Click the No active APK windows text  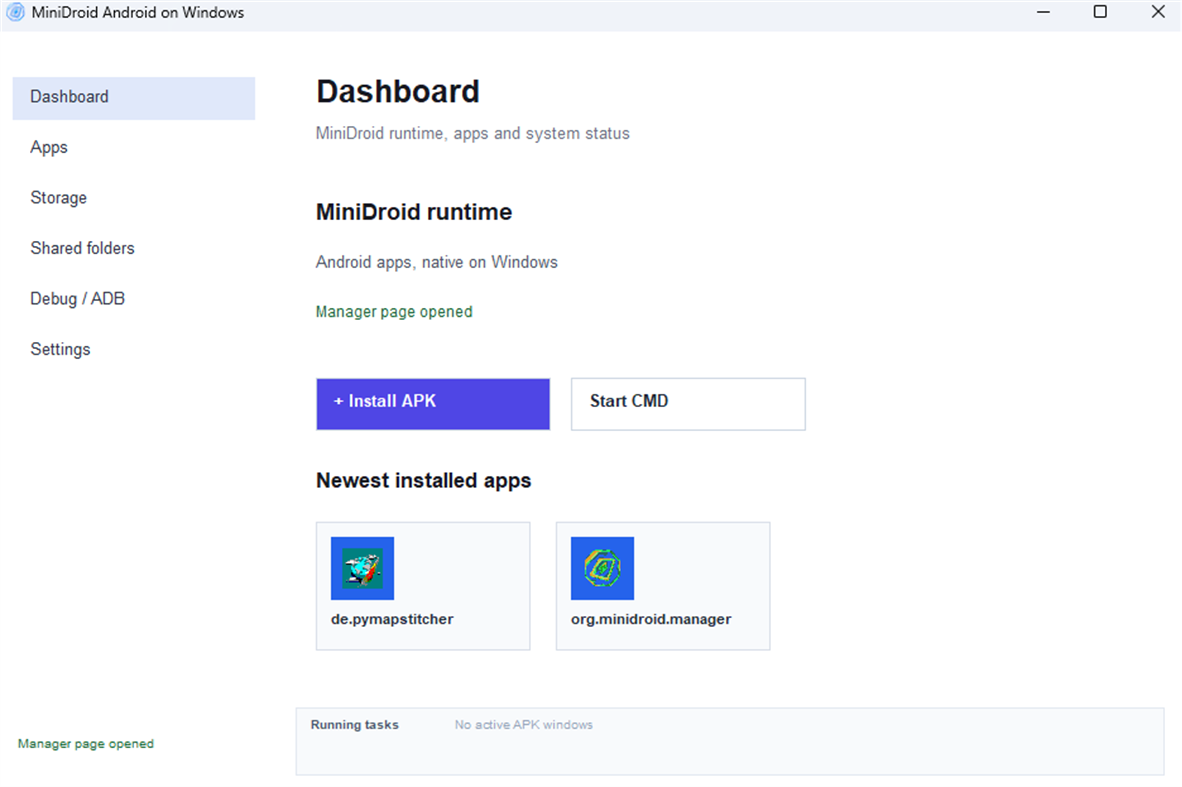coord(524,724)
